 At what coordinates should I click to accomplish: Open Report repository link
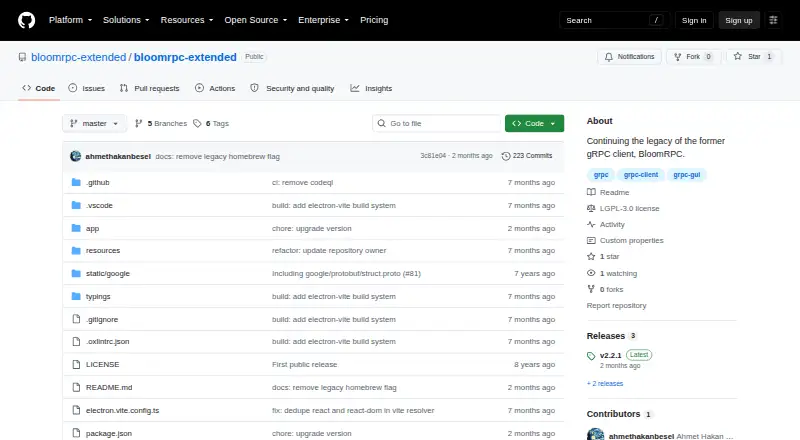(x=616, y=305)
